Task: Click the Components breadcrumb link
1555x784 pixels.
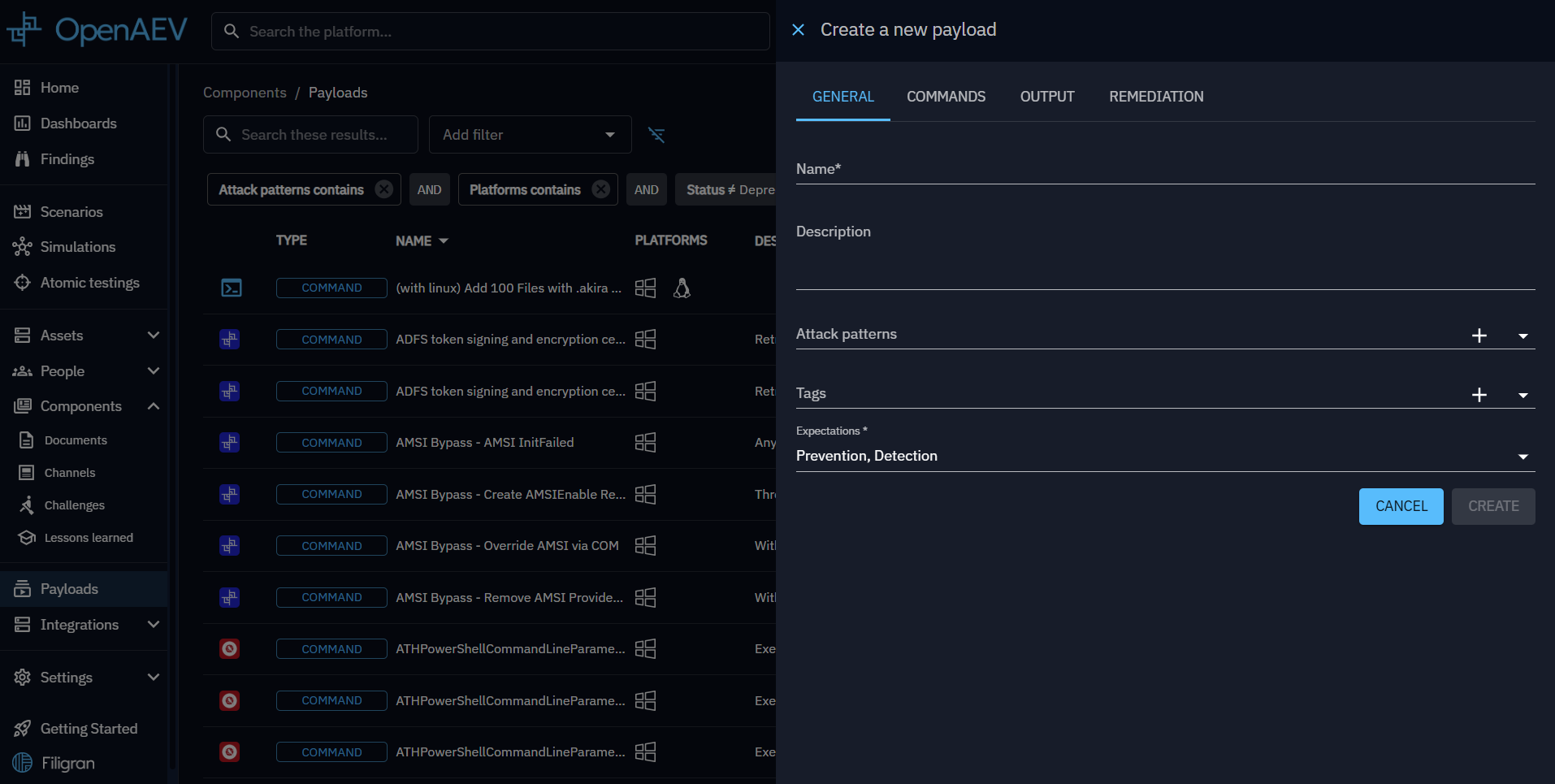Action: pos(245,93)
